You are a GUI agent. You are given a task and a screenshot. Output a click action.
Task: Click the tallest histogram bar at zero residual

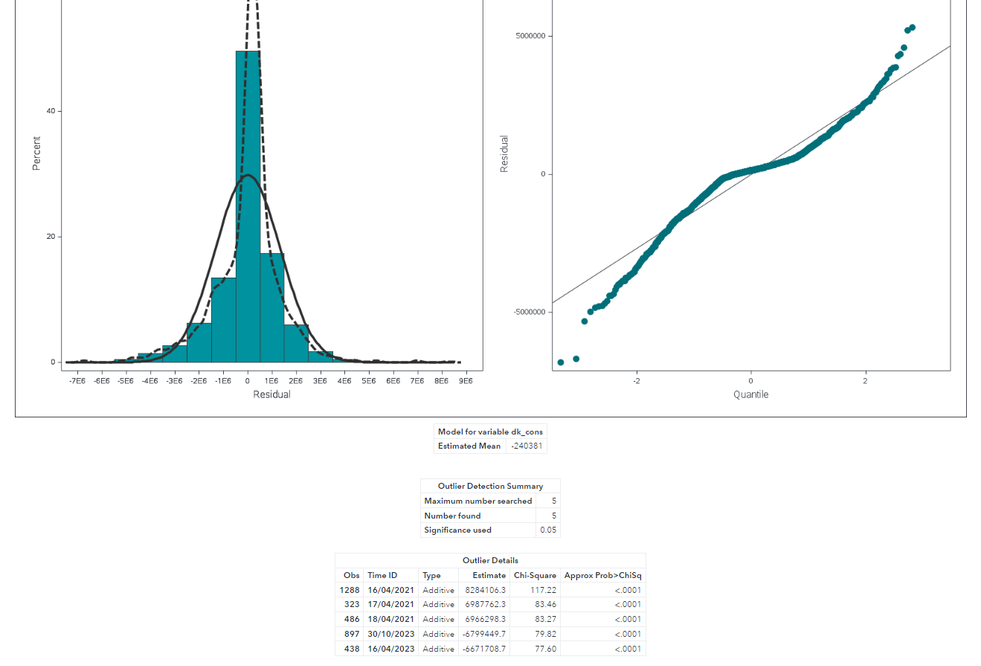pyautogui.click(x=248, y=206)
